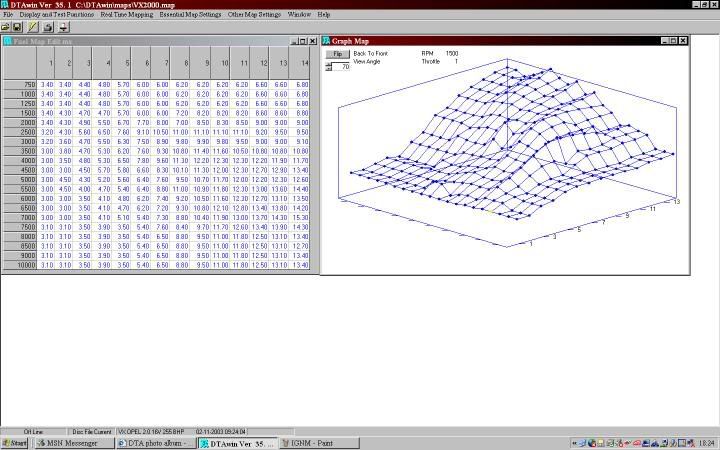
Task: Open the Real Time Mapping menu
Action: (127, 15)
